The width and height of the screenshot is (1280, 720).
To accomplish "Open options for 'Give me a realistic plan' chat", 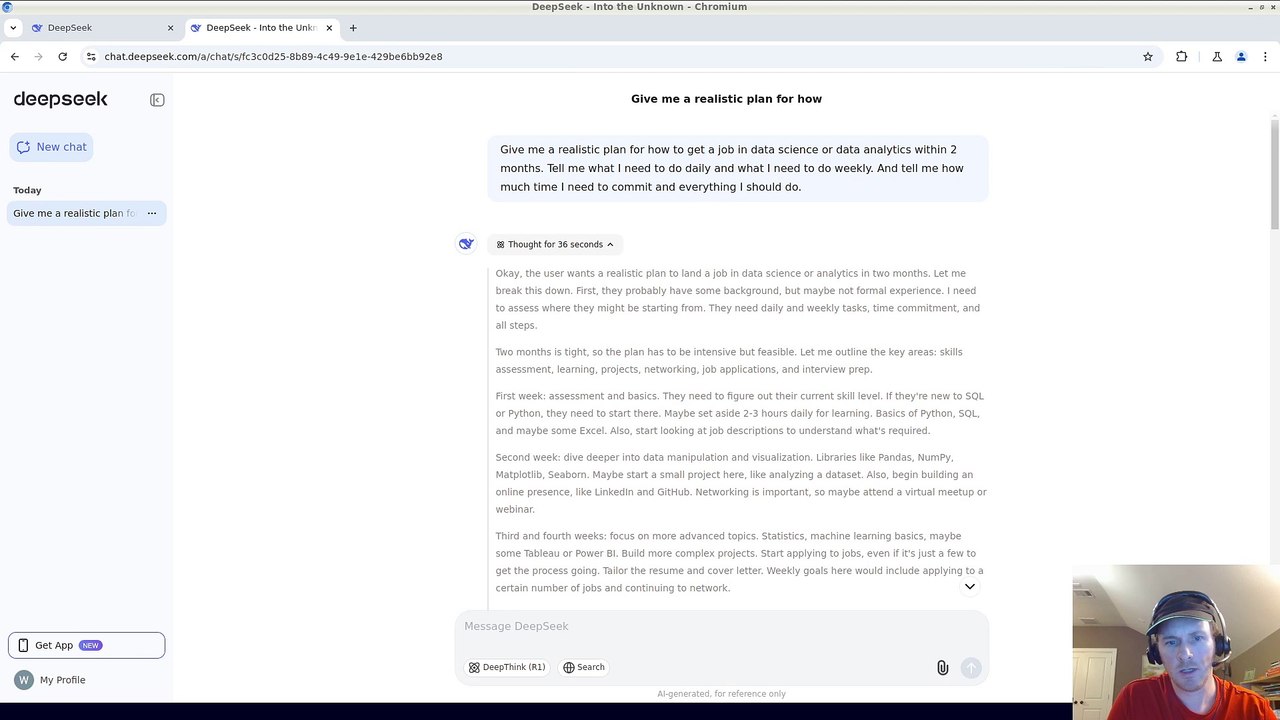I will point(152,213).
